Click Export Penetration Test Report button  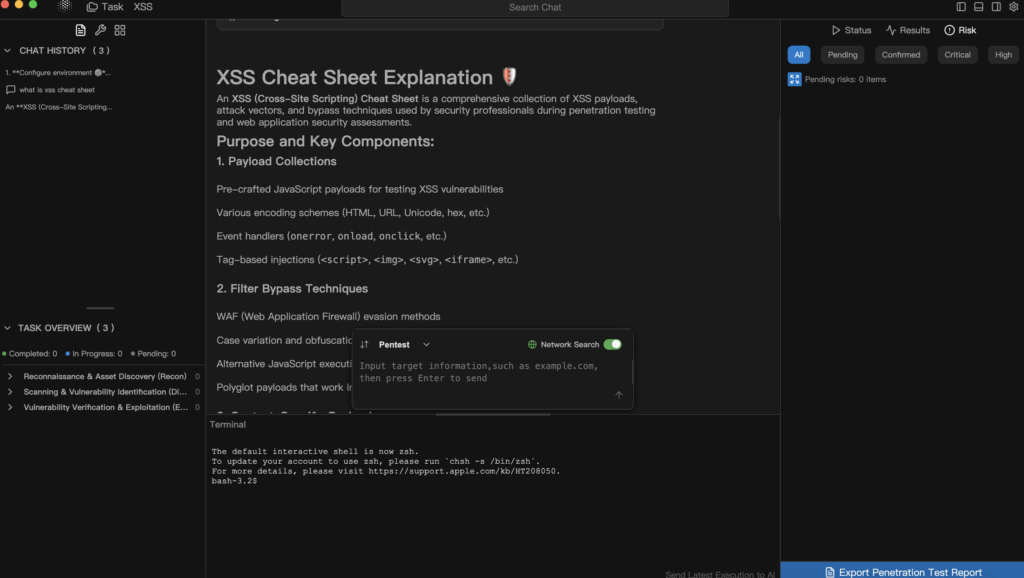pyautogui.click(x=902, y=572)
